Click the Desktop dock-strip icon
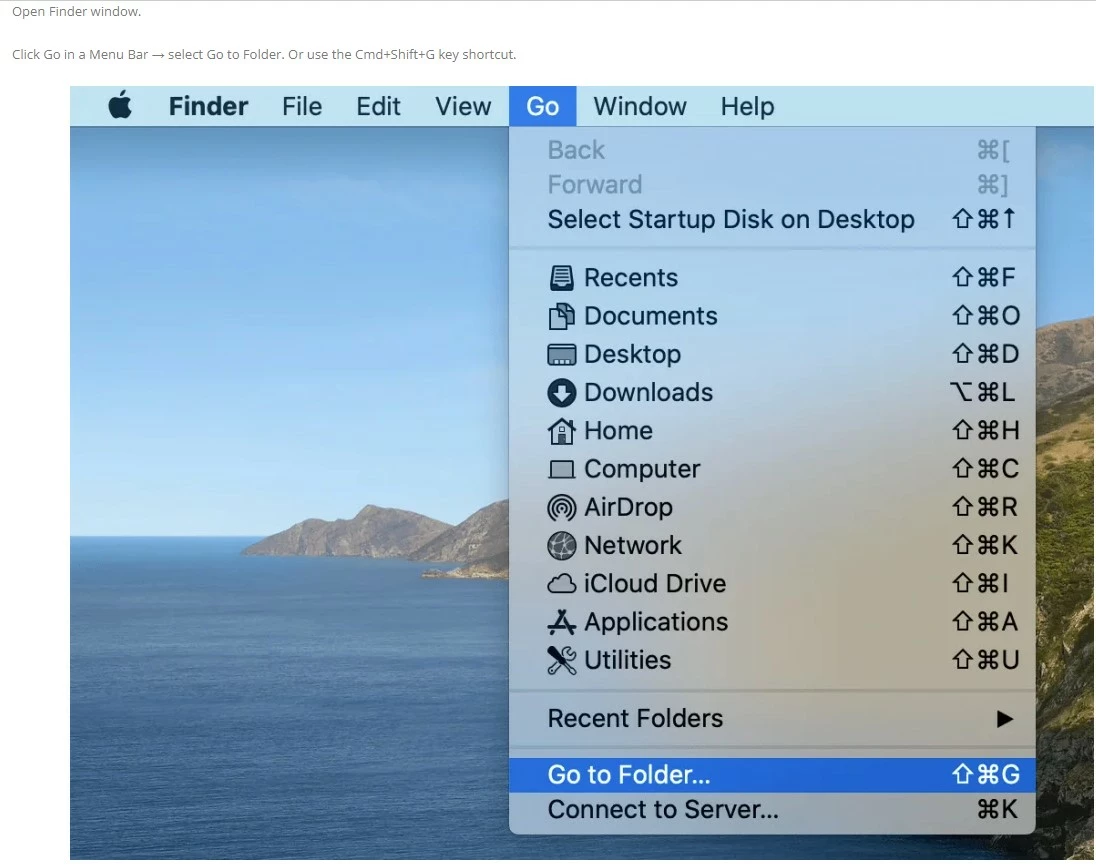This screenshot has width=1096, height=868. (561, 354)
